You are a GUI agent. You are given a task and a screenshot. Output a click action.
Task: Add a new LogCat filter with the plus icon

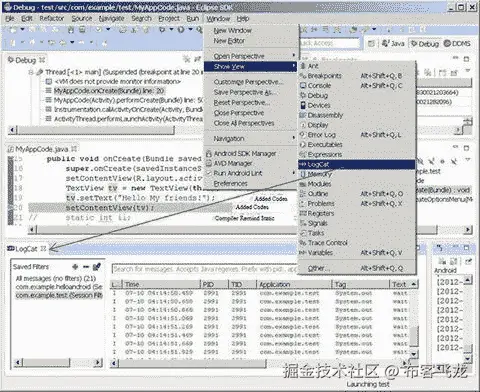75,267
